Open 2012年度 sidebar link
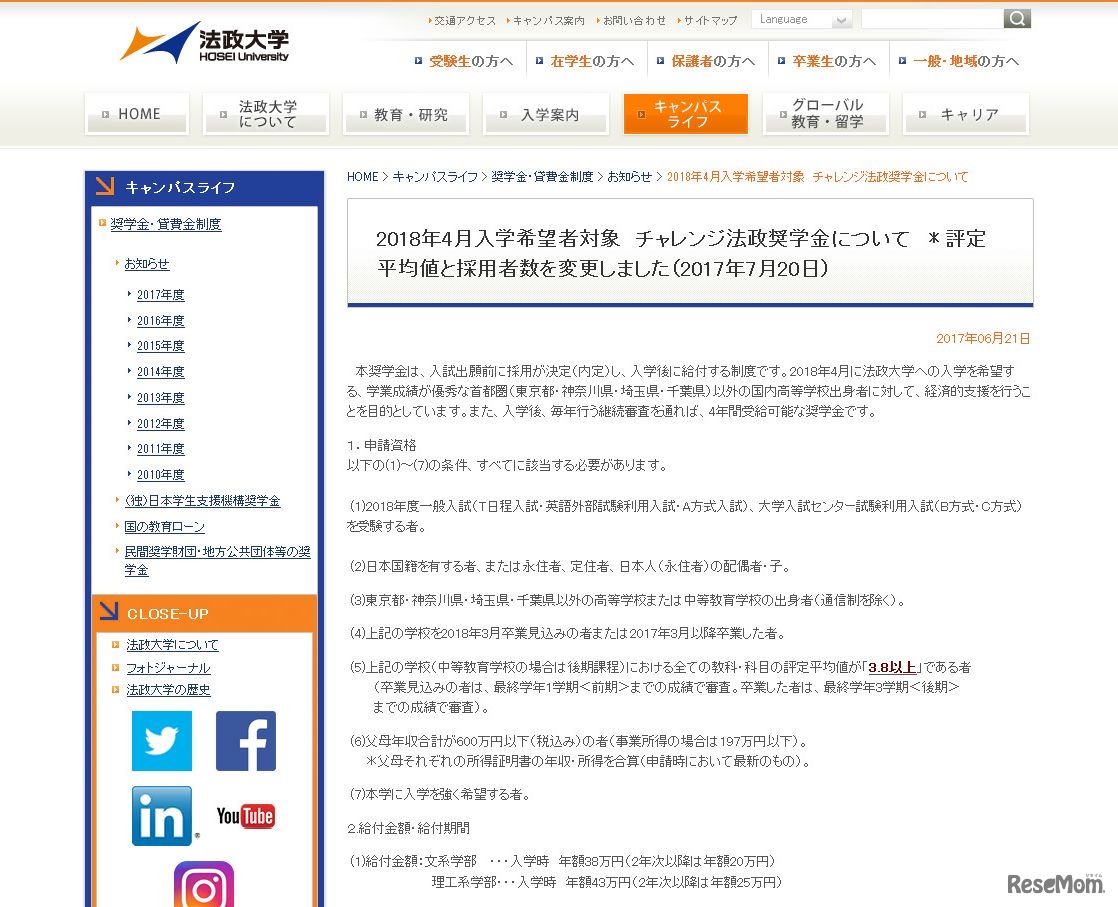The image size is (1118, 907). (160, 424)
